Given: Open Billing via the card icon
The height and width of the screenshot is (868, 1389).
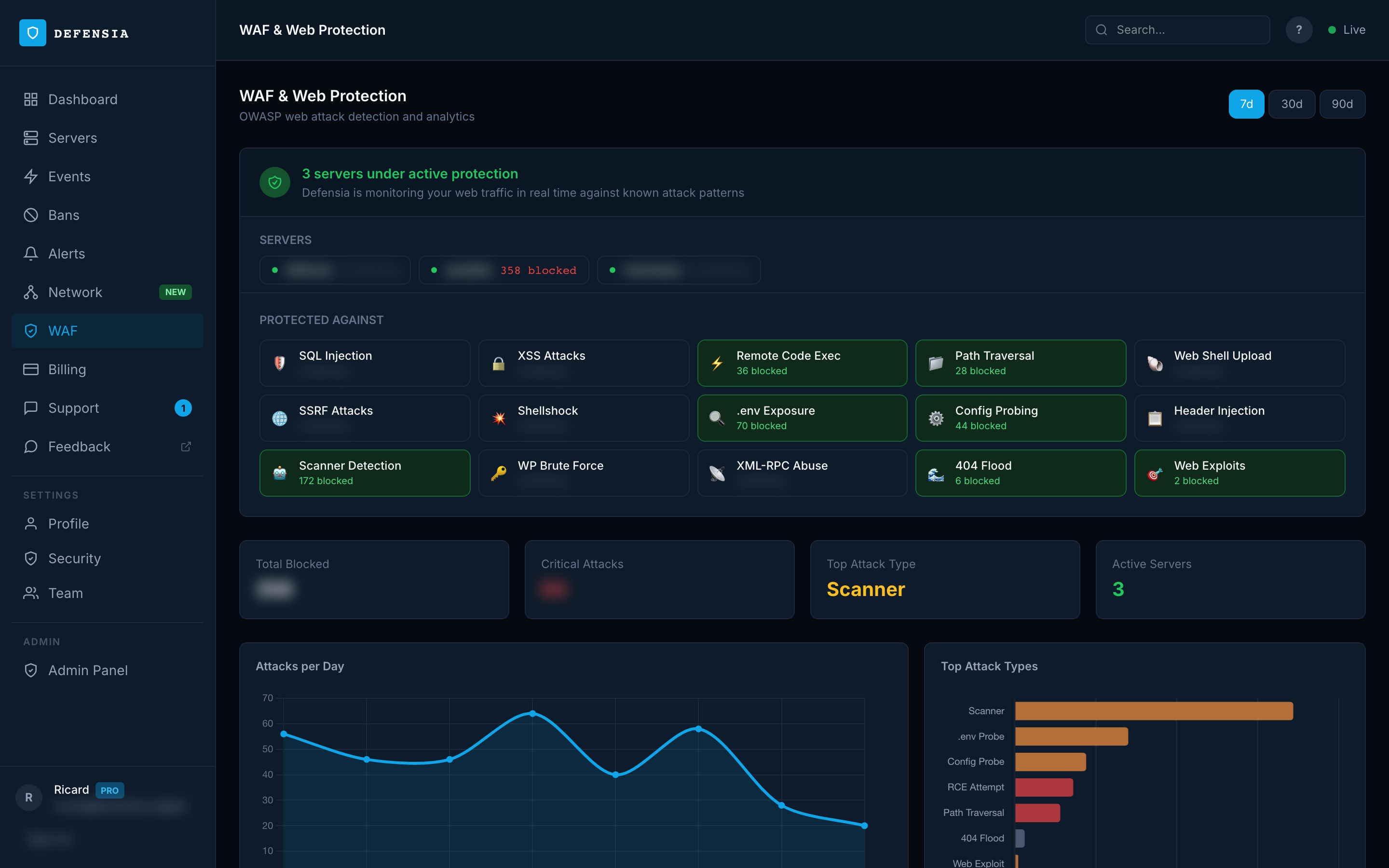Looking at the screenshot, I should pyautogui.click(x=31, y=369).
